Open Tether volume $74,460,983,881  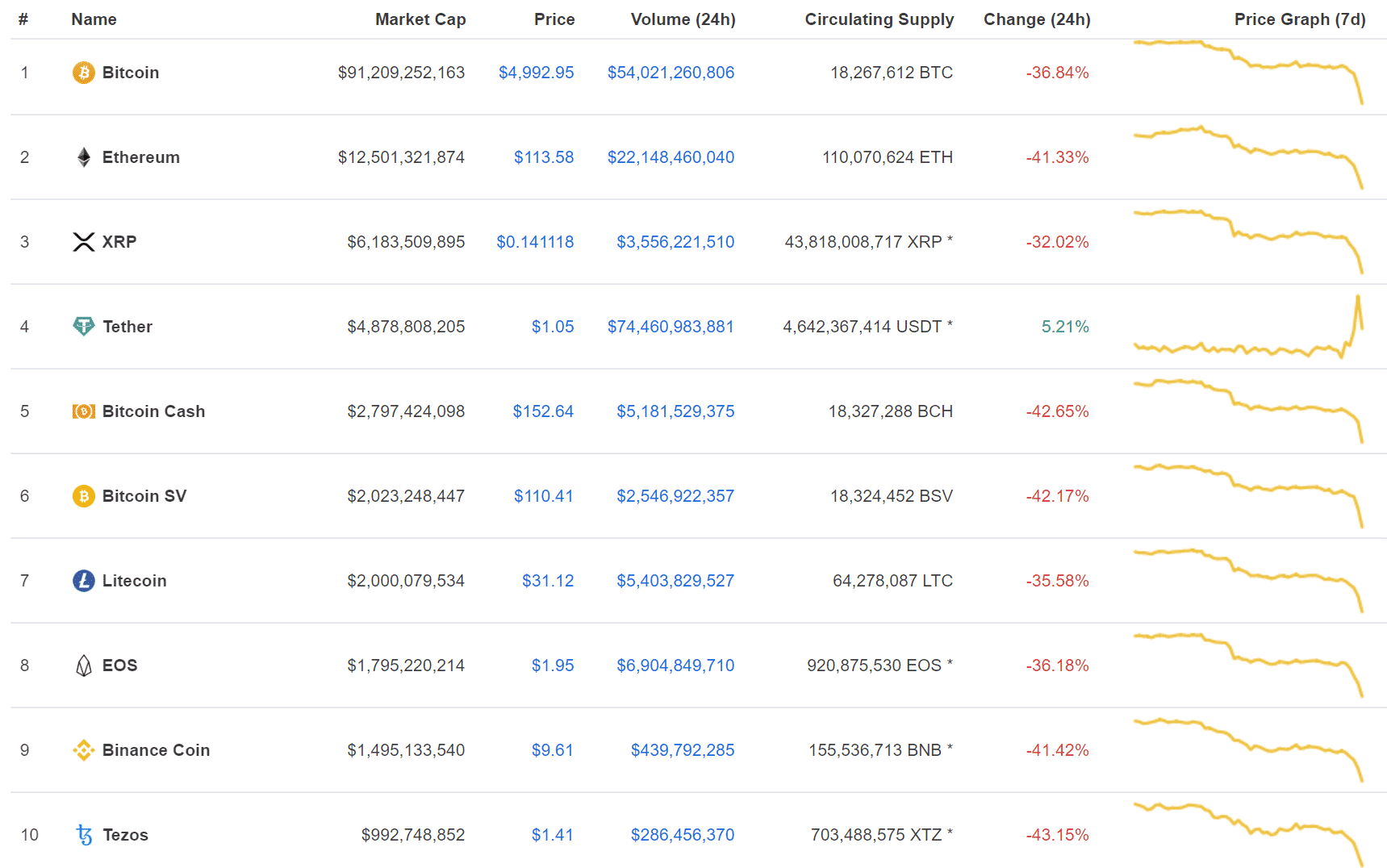point(671,327)
